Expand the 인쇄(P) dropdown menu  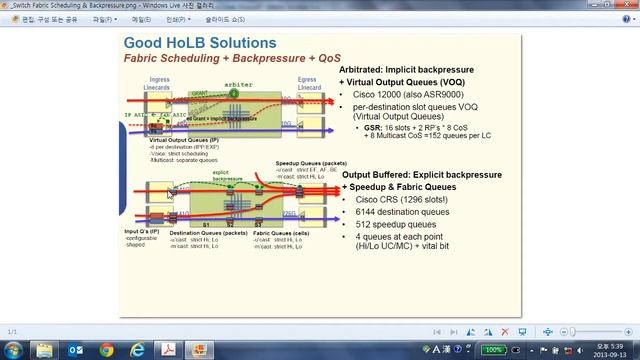tap(178, 19)
